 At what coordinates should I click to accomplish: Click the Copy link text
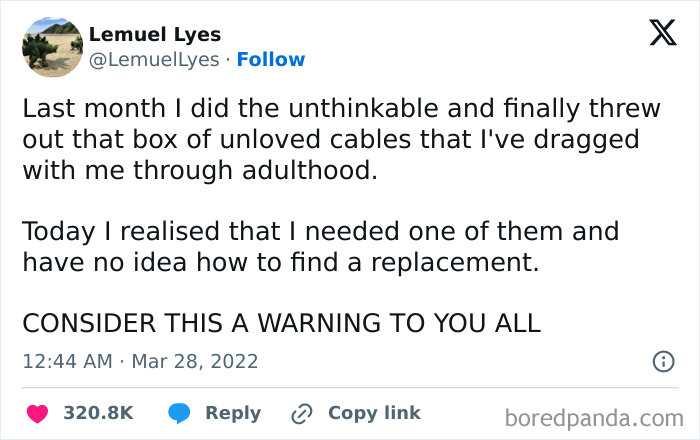coord(374,413)
